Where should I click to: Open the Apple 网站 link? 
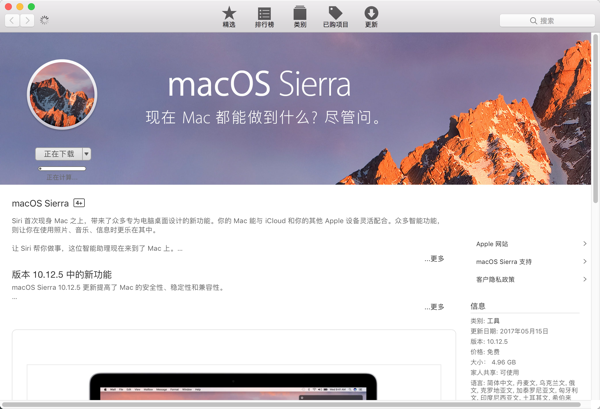[492, 244]
